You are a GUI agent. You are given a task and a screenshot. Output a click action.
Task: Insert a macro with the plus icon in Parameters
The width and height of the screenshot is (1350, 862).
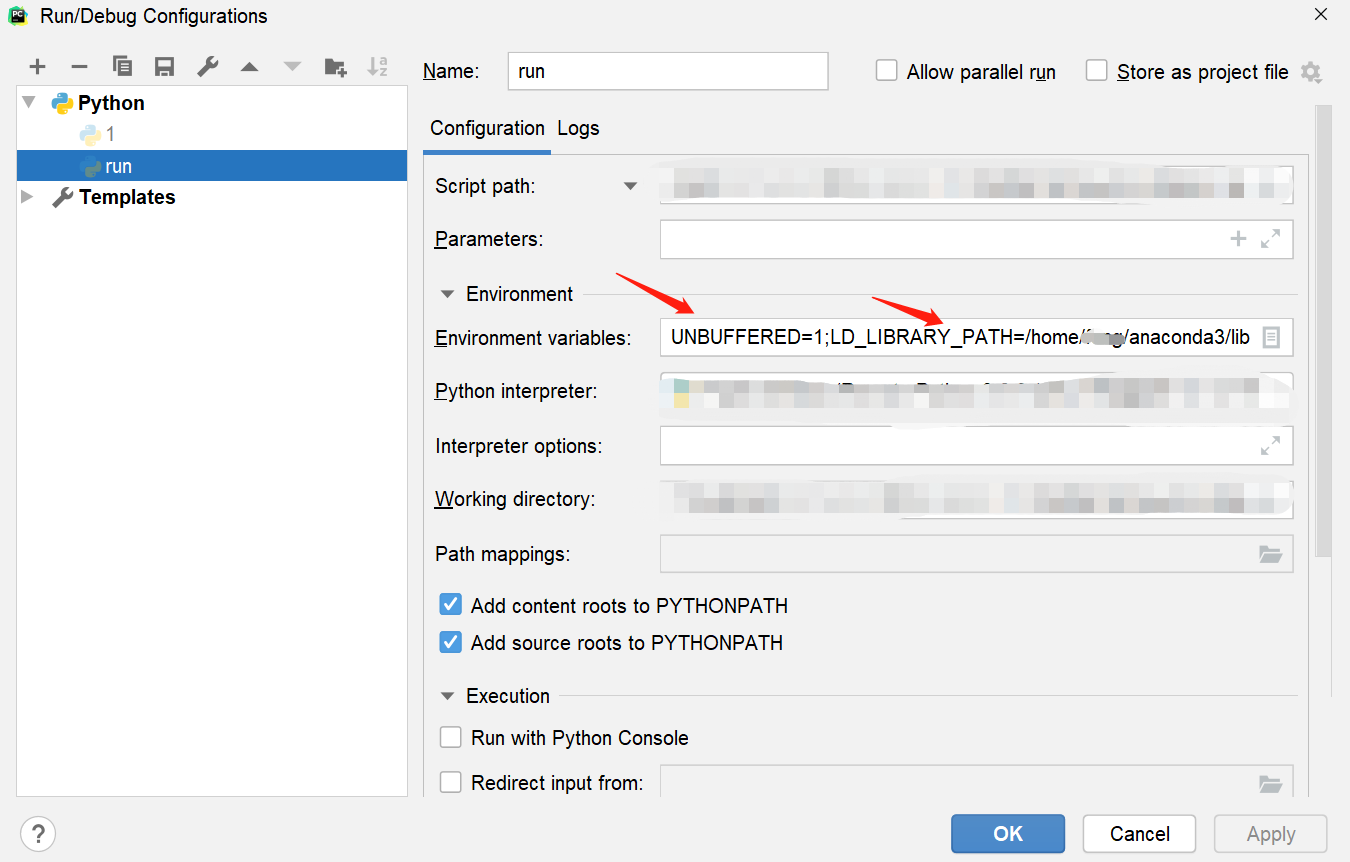[1238, 239]
